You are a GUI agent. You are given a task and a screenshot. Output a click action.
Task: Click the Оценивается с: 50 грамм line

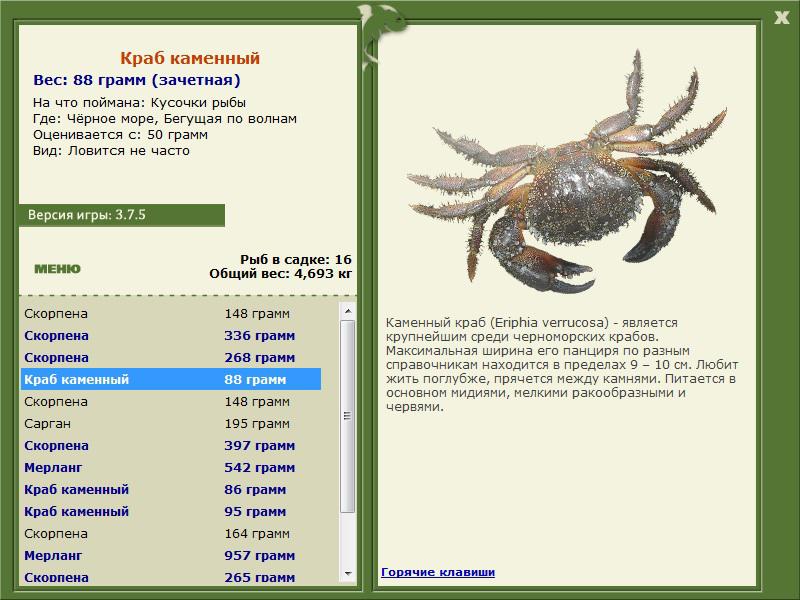pyautogui.click(x=120, y=135)
